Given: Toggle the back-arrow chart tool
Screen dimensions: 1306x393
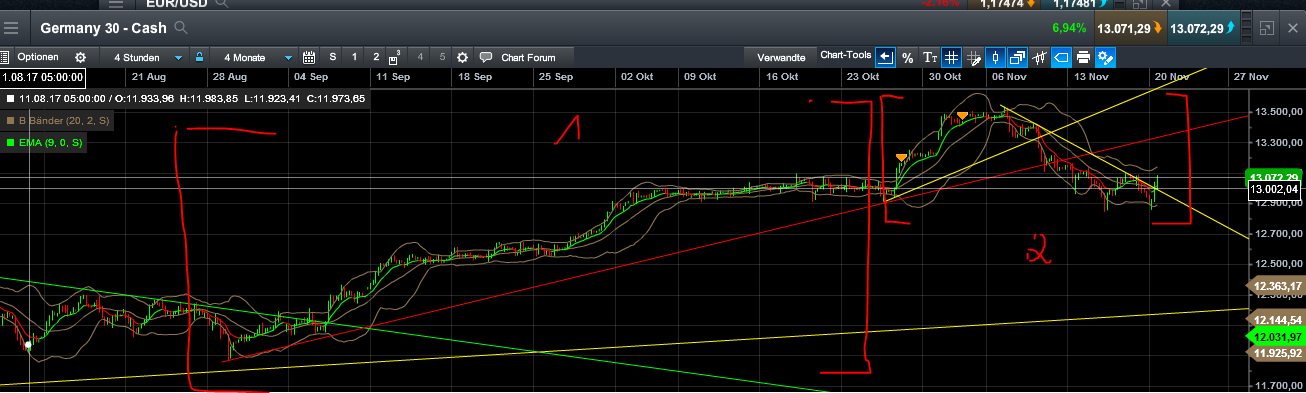Looking at the screenshot, I should [885, 57].
